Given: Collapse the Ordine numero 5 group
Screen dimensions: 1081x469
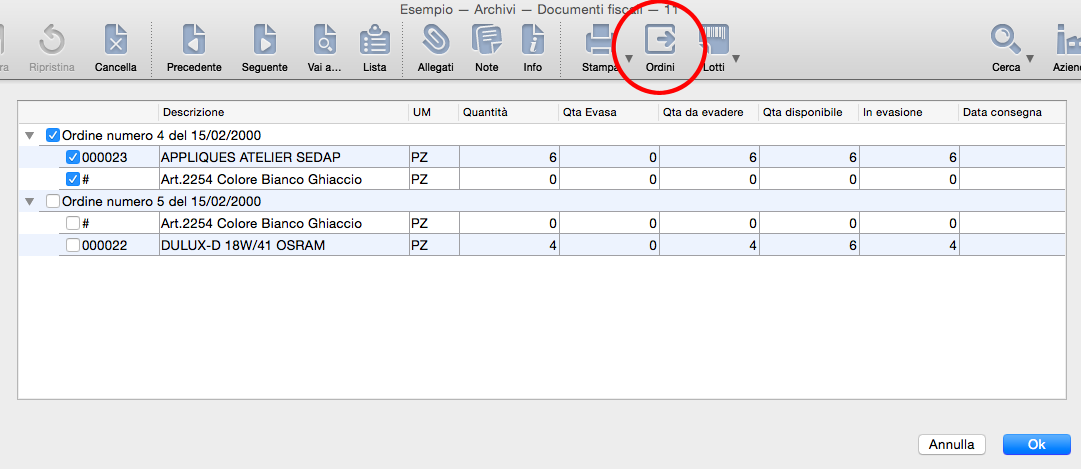Looking at the screenshot, I should pos(30,202).
